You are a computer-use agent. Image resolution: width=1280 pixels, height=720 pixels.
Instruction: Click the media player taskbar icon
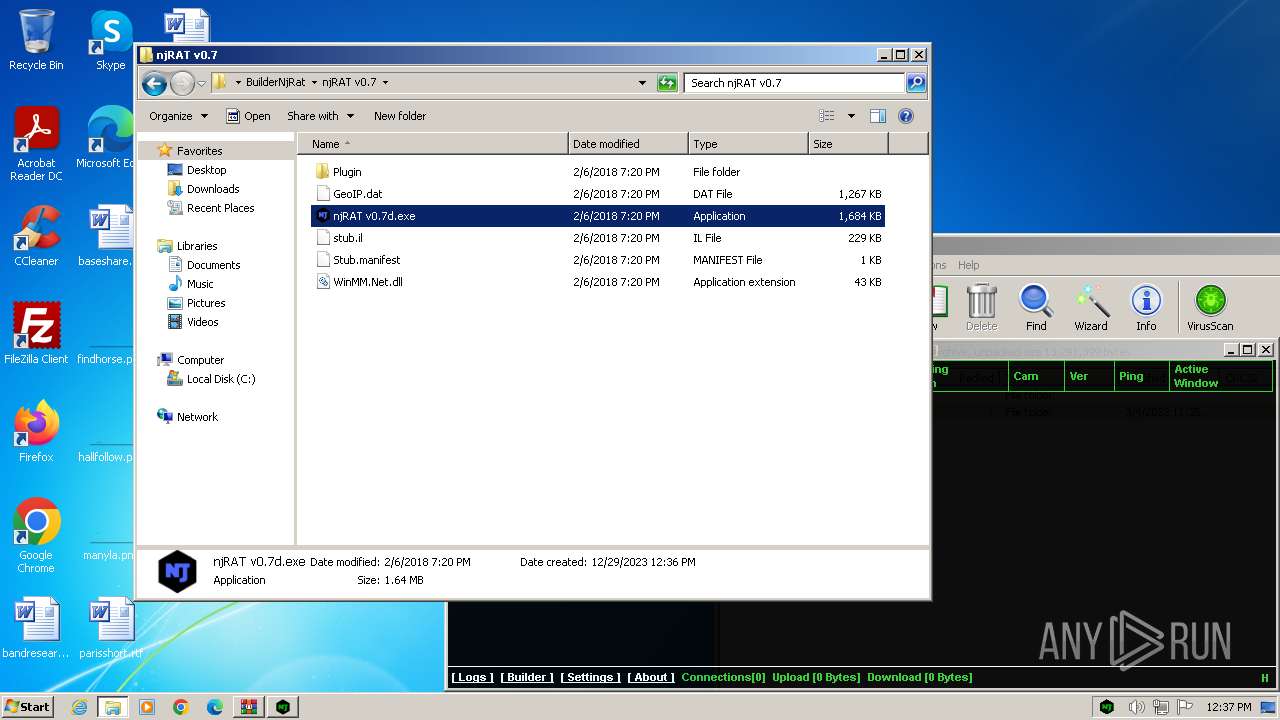click(x=147, y=707)
